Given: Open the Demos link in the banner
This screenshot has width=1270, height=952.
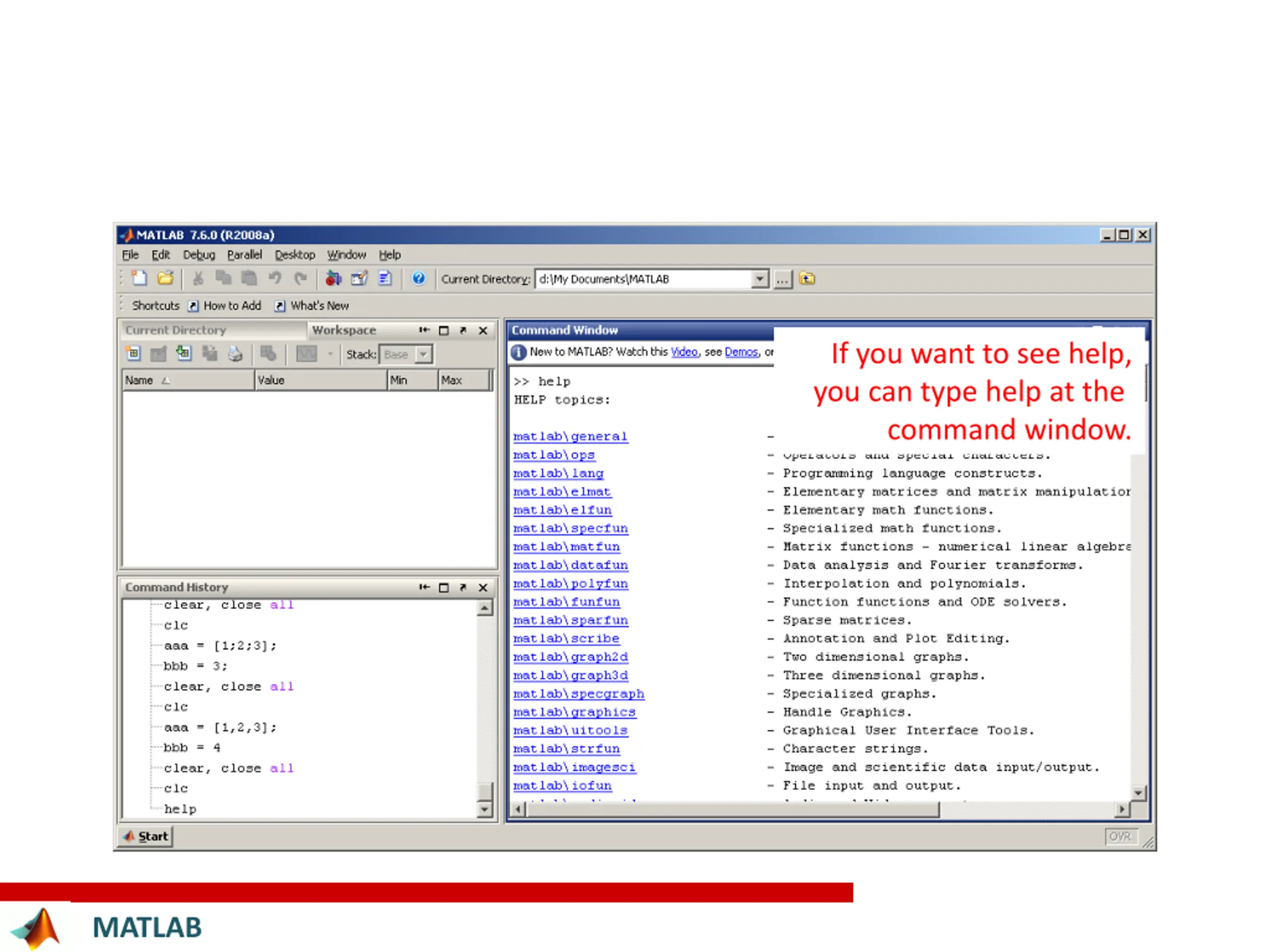Looking at the screenshot, I should click(741, 353).
